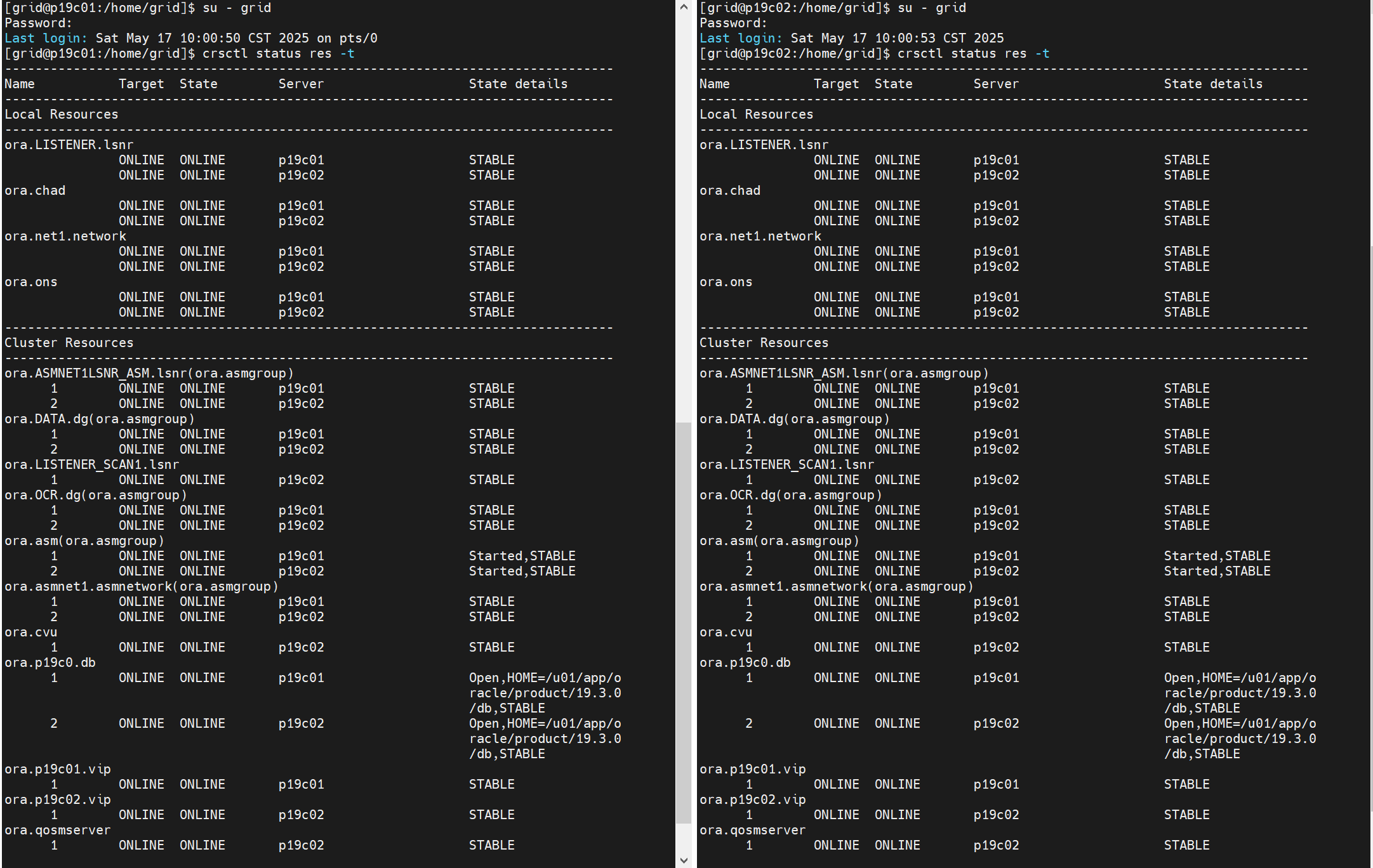This screenshot has width=1373, height=868.
Task: Click "Last login:" text in right terminal
Action: (x=741, y=38)
